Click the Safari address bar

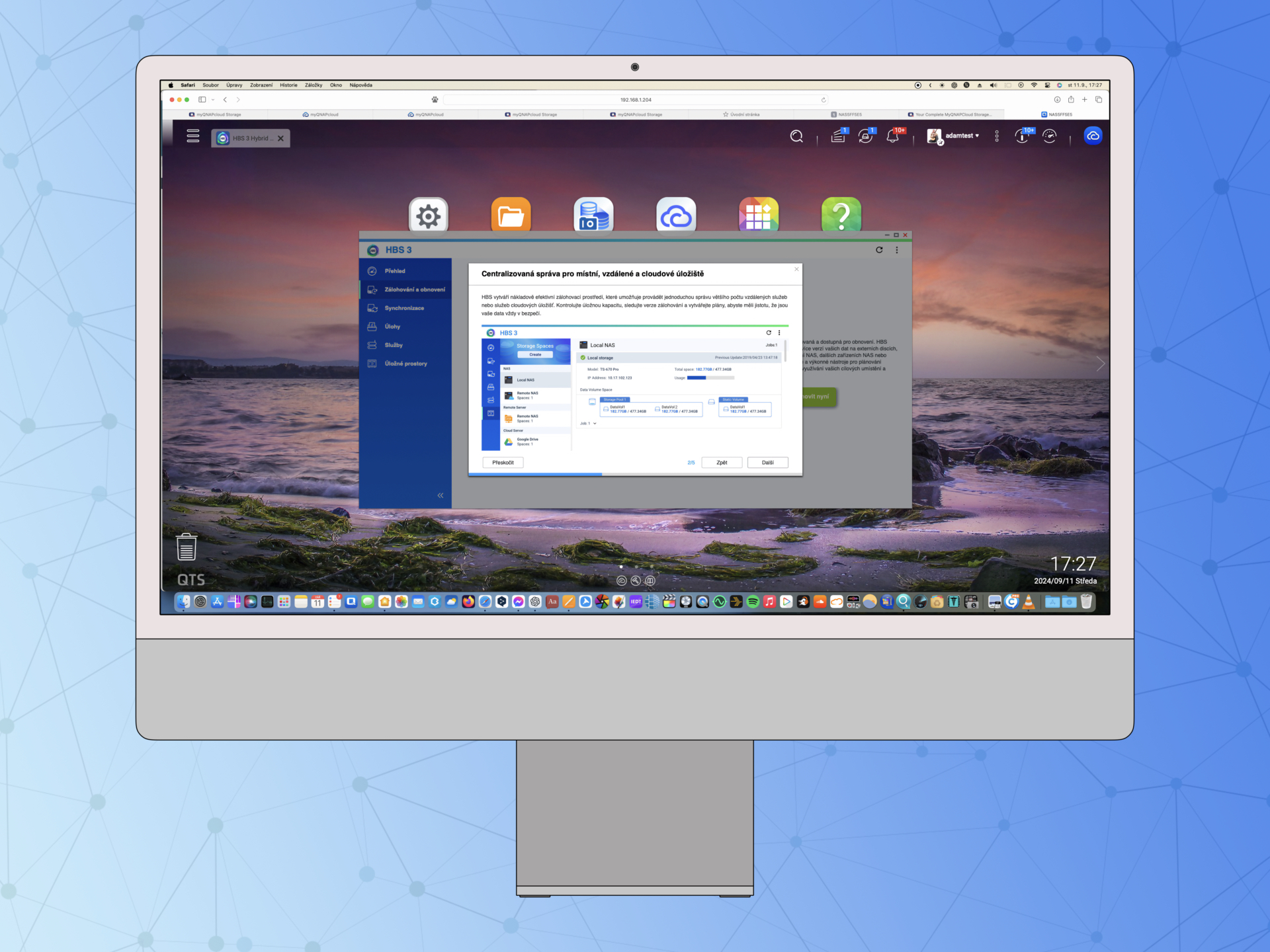pos(635,100)
